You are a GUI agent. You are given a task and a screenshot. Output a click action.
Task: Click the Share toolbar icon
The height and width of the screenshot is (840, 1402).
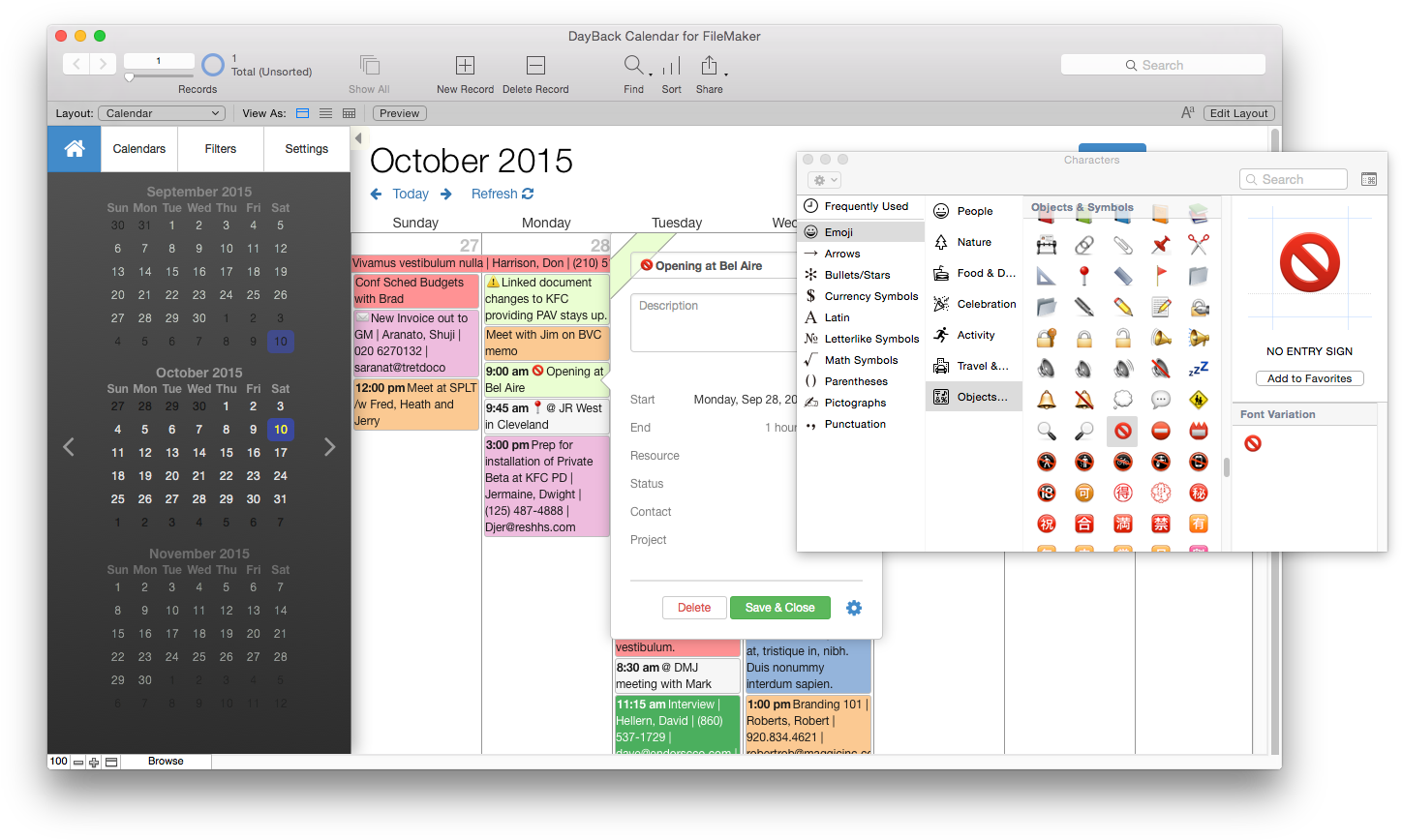[x=709, y=65]
